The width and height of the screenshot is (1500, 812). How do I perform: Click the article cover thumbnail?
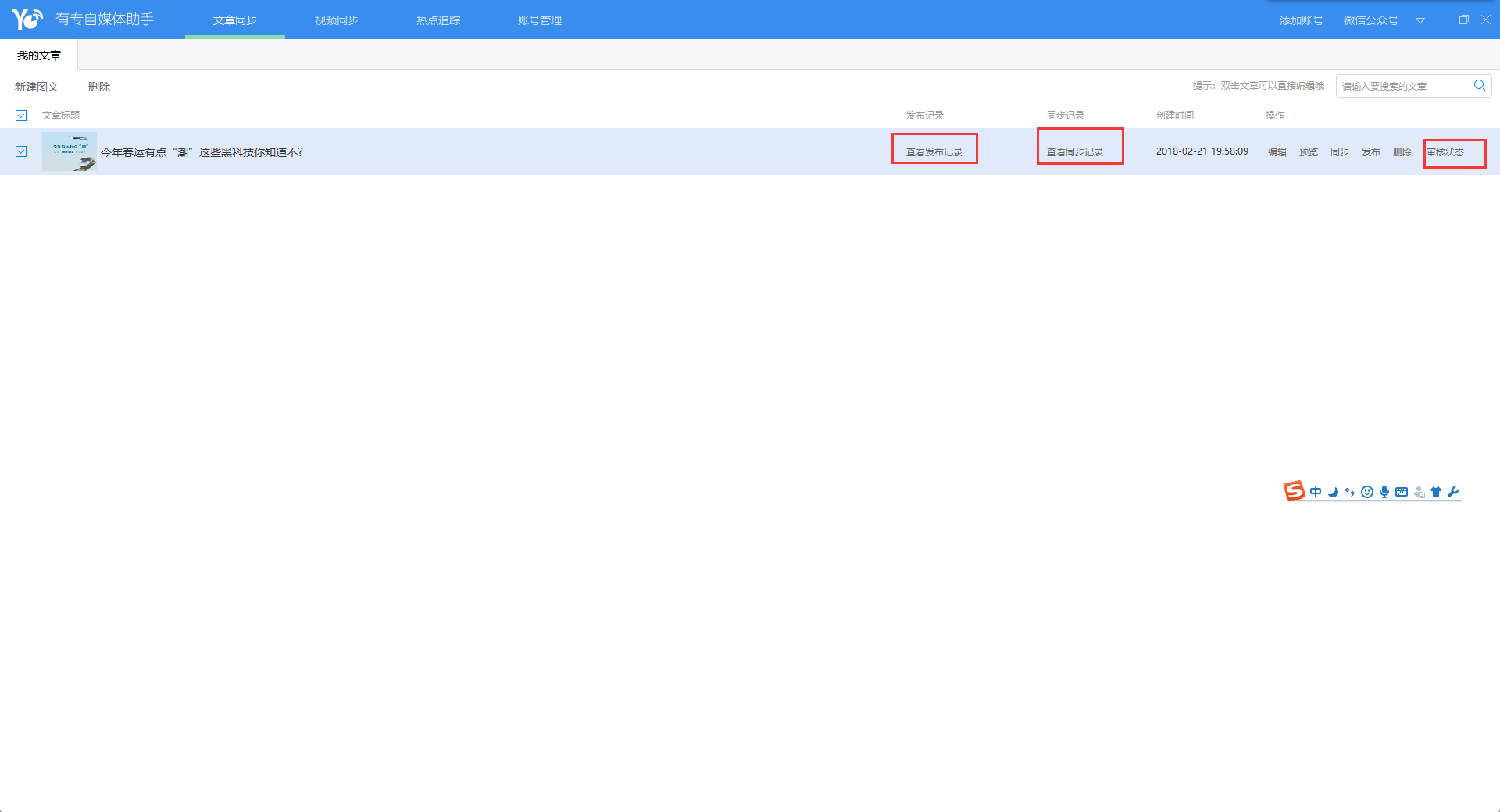pos(70,151)
